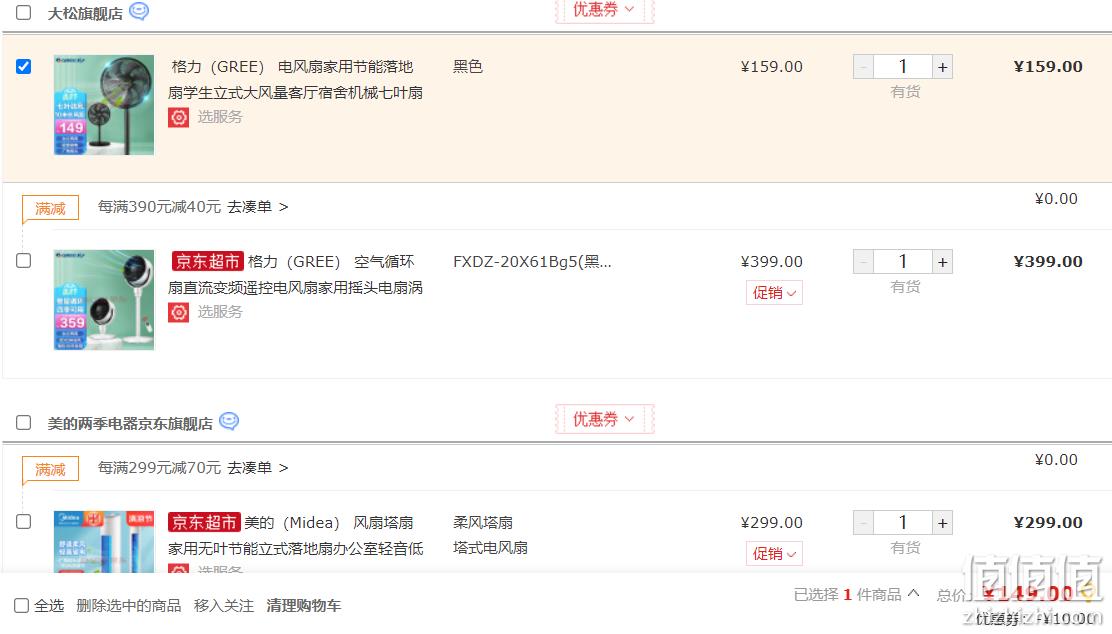Screen dimensions: 1112x634
Task: Open the GREE black fan thumbnail
Action: click(x=104, y=105)
